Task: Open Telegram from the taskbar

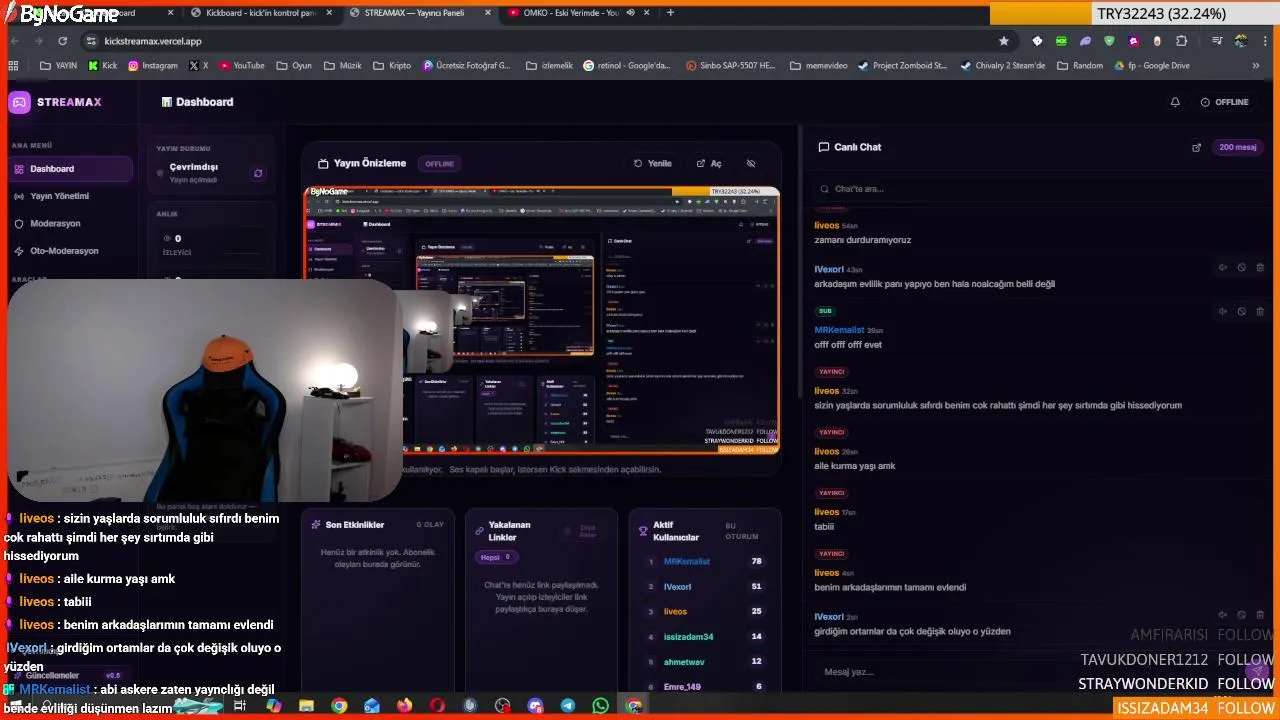Action: pyautogui.click(x=567, y=706)
